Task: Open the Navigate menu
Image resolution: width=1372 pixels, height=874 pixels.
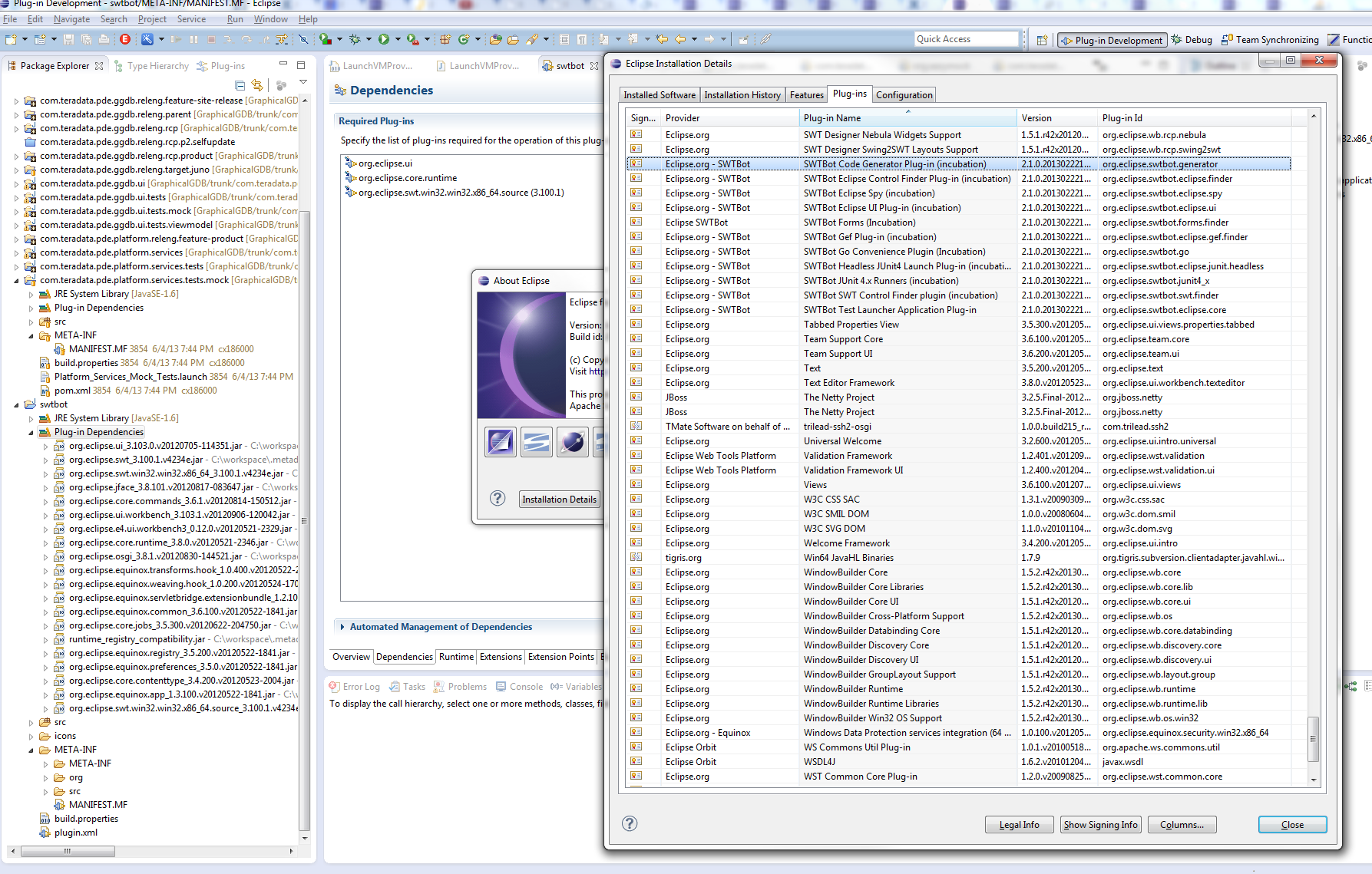Action: [x=71, y=19]
